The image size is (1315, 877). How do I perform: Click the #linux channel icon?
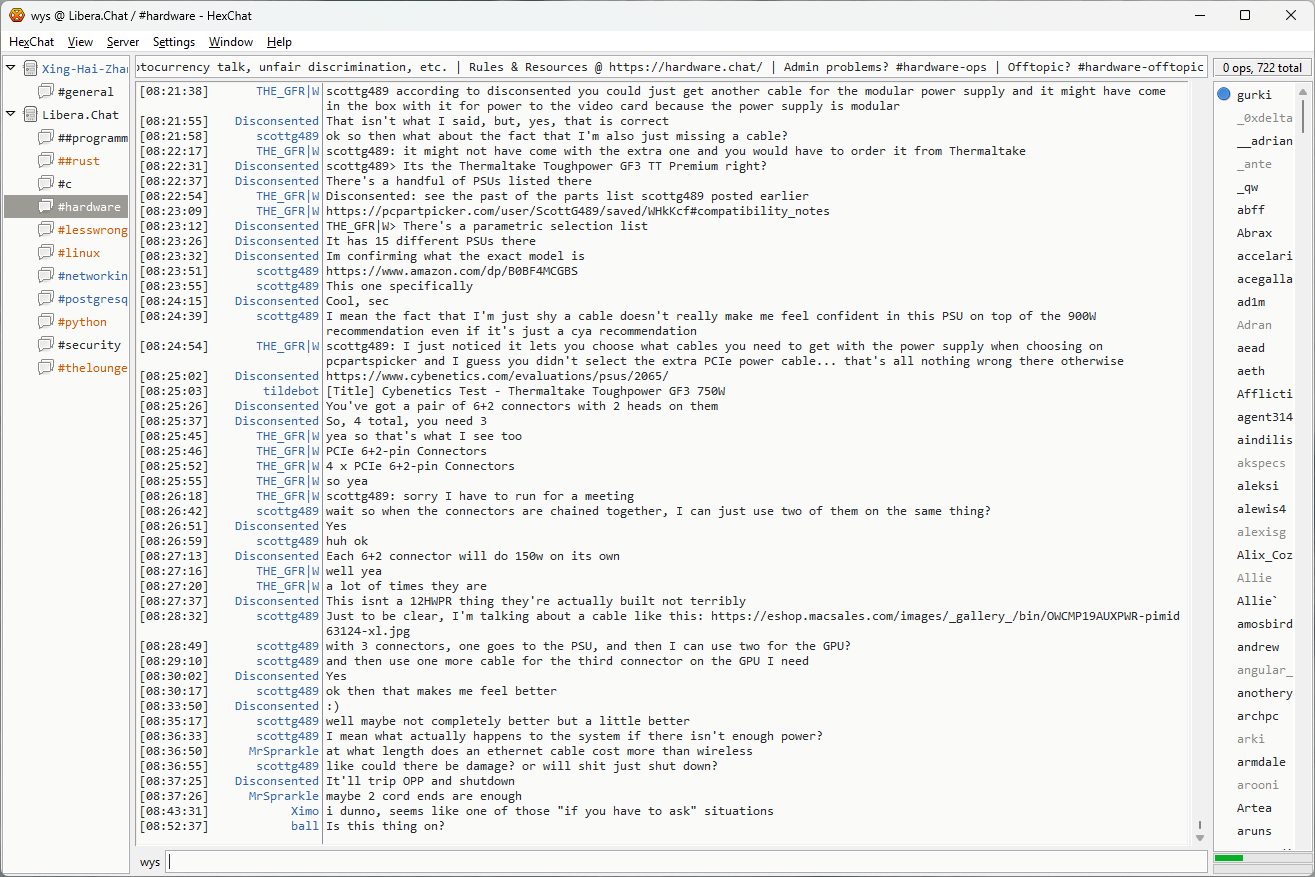point(45,253)
